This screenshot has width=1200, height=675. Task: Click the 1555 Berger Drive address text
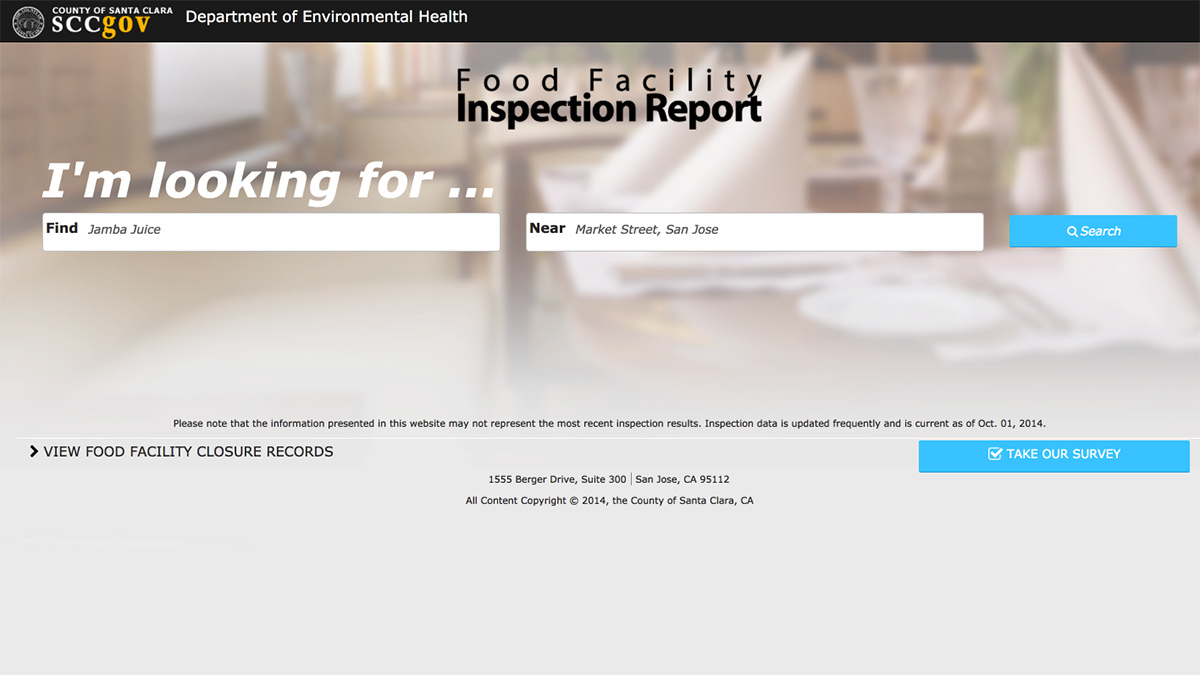point(557,480)
